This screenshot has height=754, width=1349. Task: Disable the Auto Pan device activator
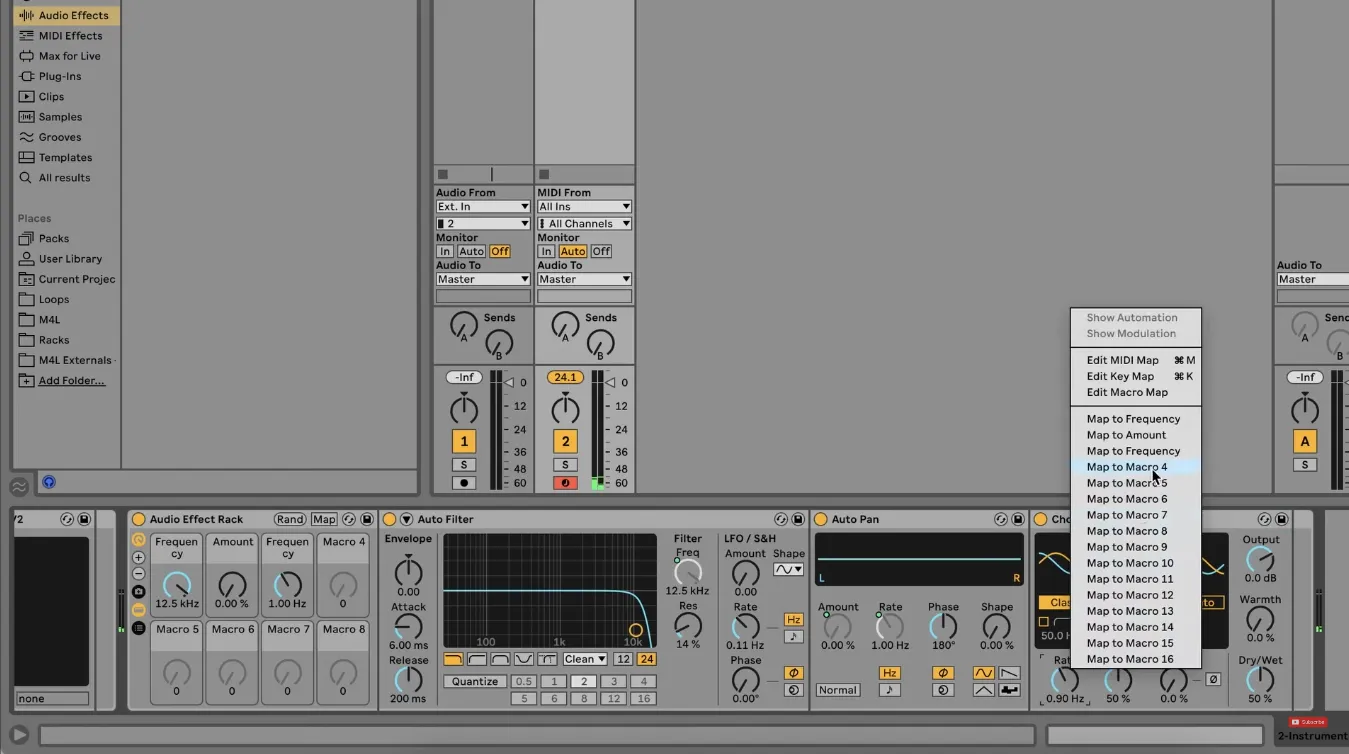point(821,519)
